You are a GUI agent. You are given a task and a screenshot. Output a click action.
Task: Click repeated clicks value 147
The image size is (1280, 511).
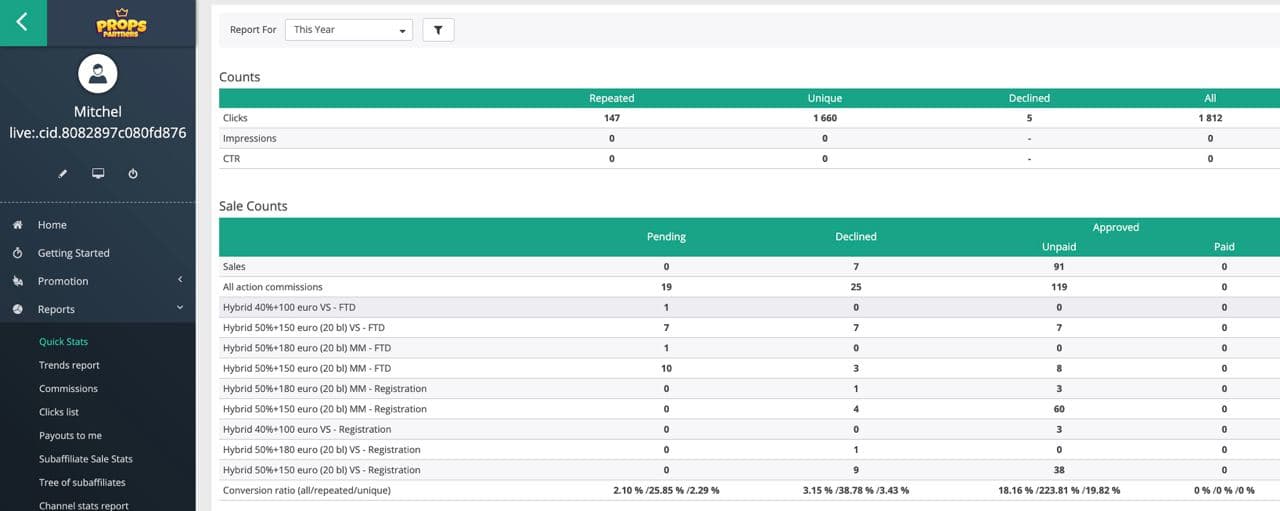coord(612,118)
